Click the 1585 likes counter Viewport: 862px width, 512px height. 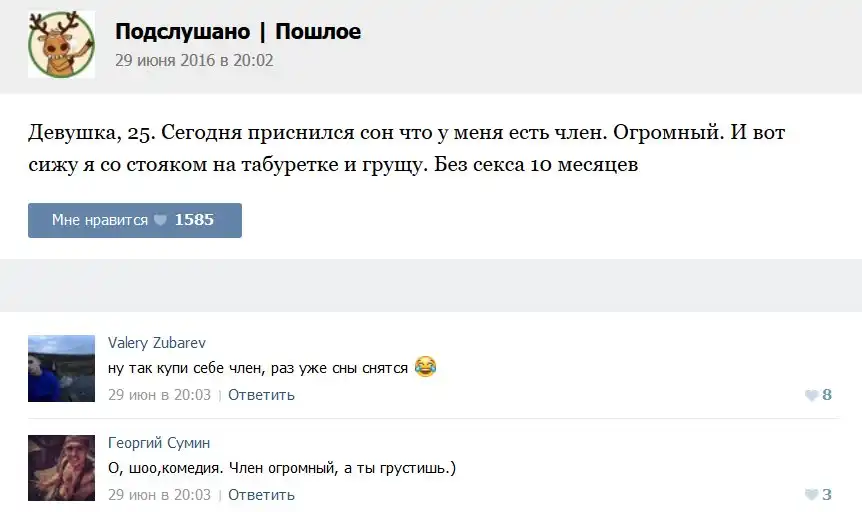click(x=194, y=220)
